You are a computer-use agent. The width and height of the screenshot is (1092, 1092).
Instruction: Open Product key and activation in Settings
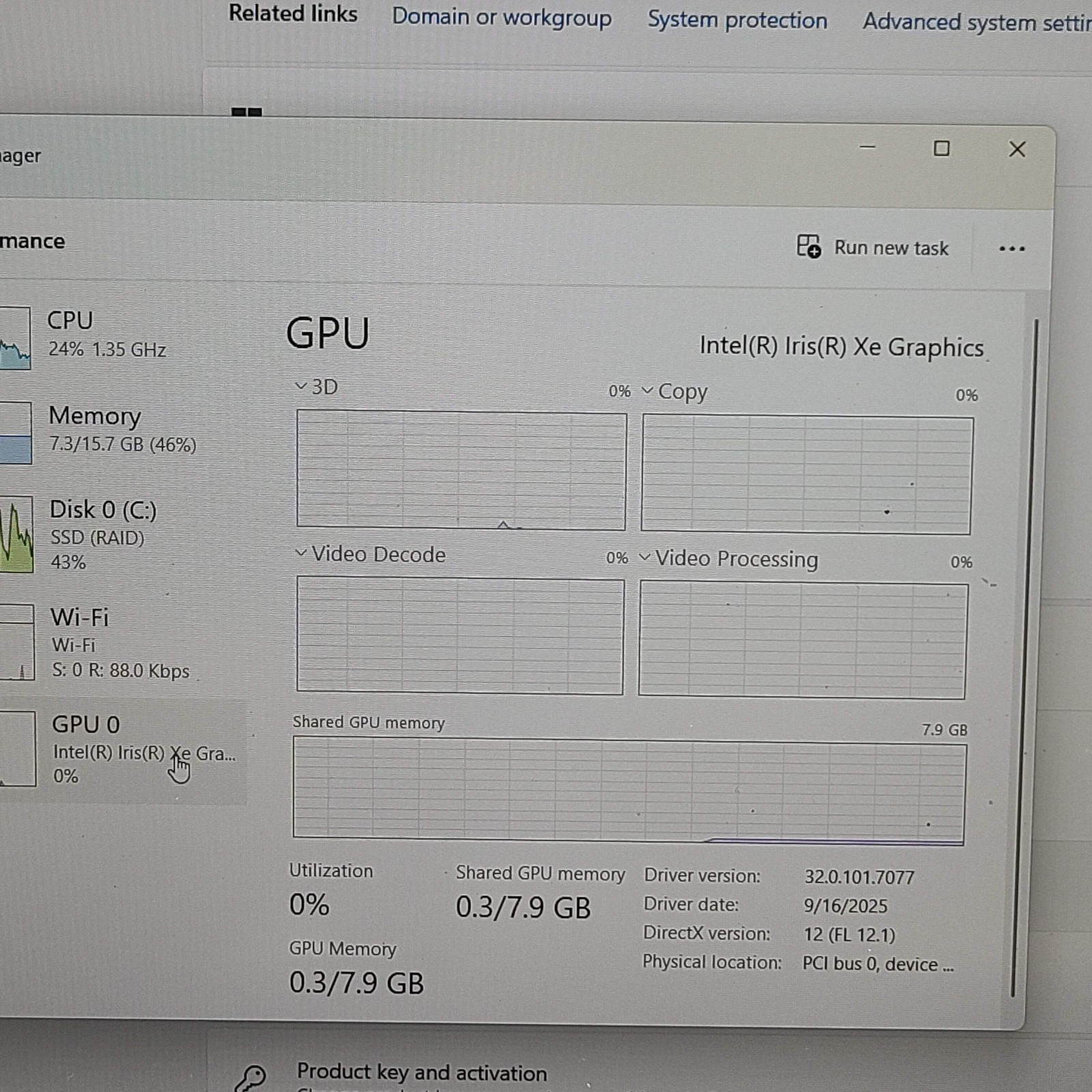click(422, 1072)
